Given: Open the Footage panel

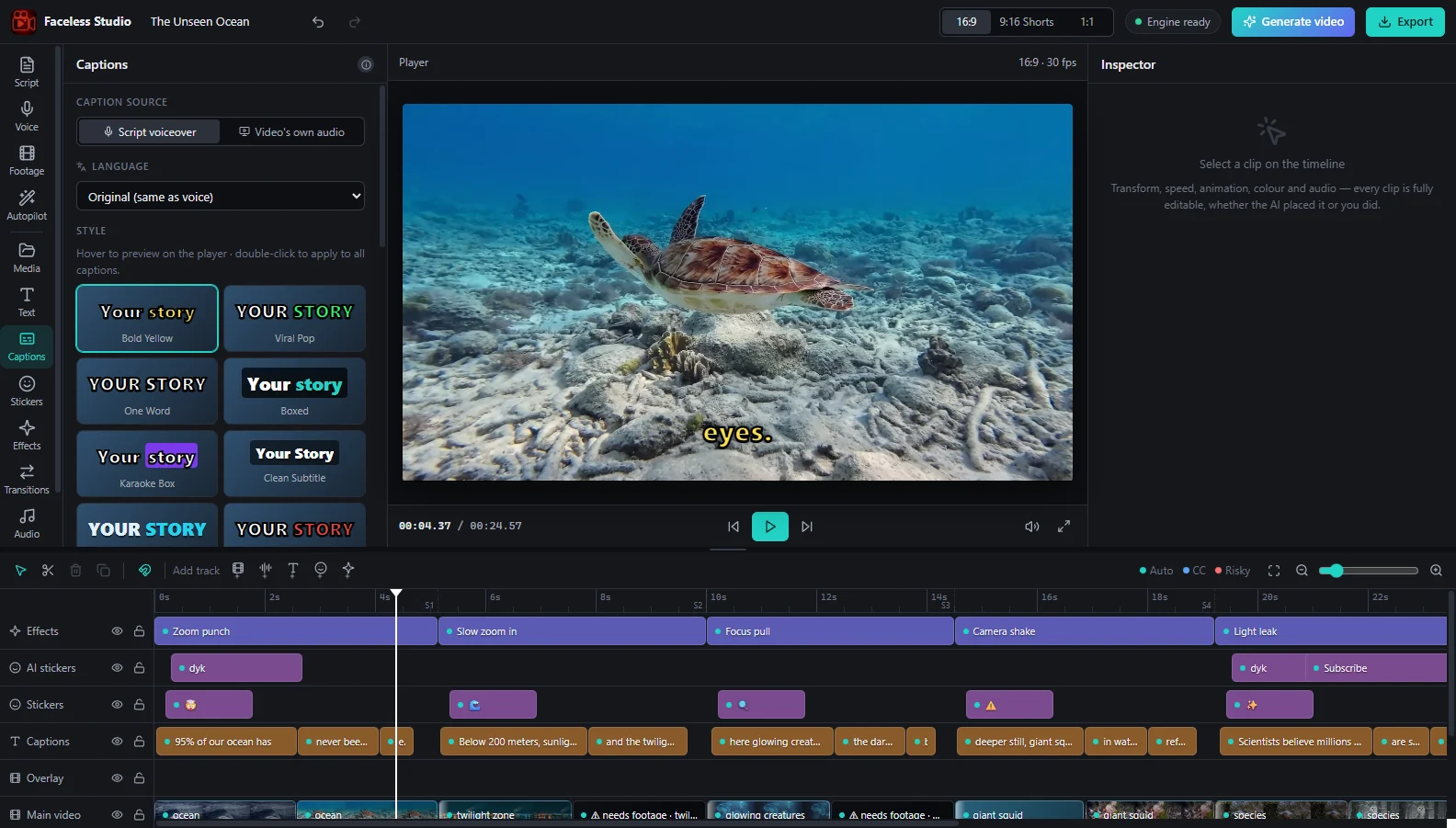Looking at the screenshot, I should (27, 160).
